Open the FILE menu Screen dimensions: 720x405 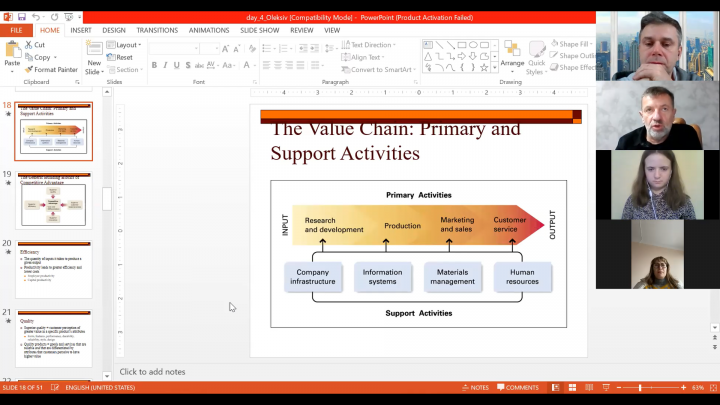pos(16,31)
